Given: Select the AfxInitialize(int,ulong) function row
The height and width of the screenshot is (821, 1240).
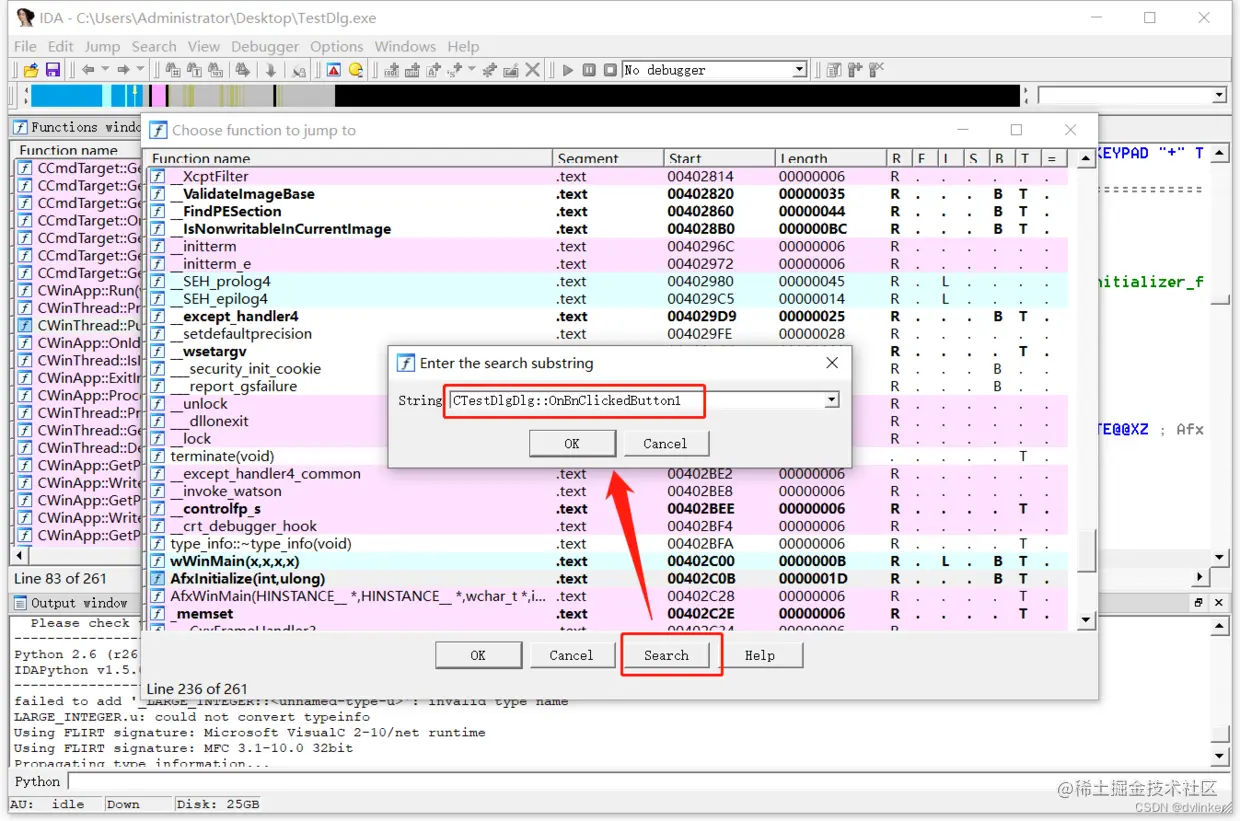Looking at the screenshot, I should 607,579.
